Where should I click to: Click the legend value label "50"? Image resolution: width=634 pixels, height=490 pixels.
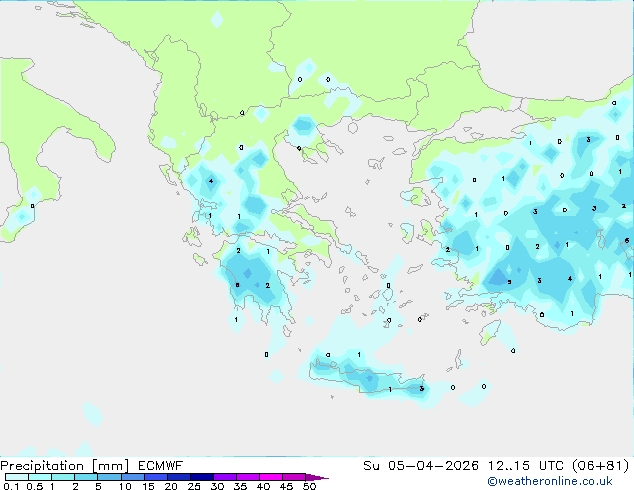[309, 486]
